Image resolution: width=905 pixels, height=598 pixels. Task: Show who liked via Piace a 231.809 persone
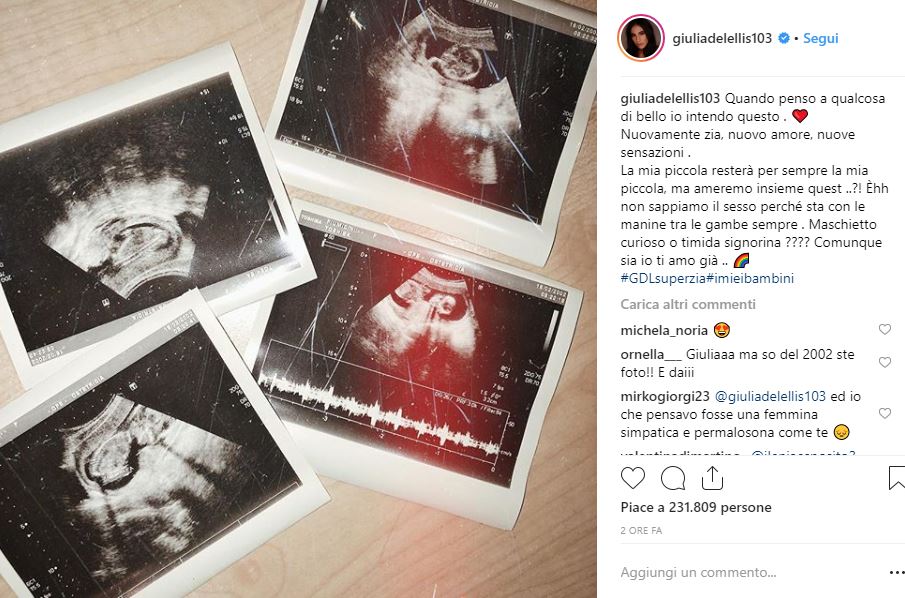(696, 507)
